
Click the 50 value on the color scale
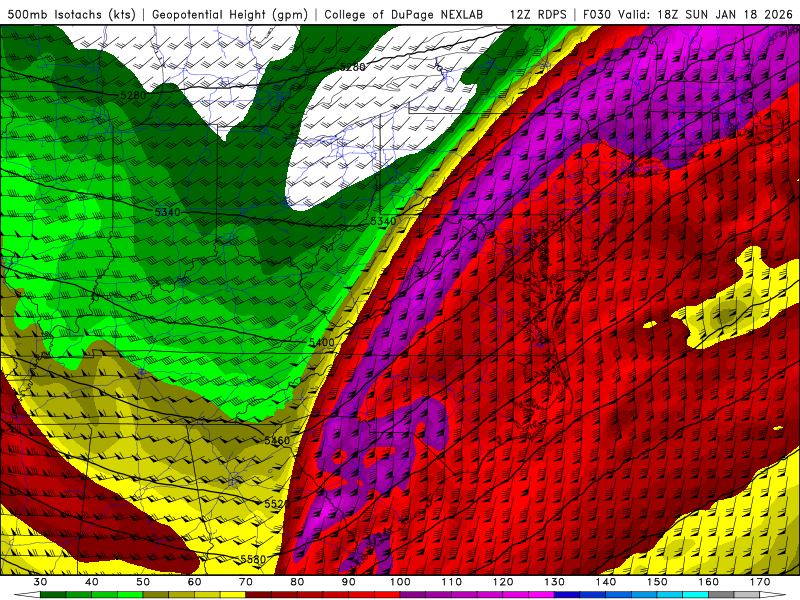tap(143, 582)
